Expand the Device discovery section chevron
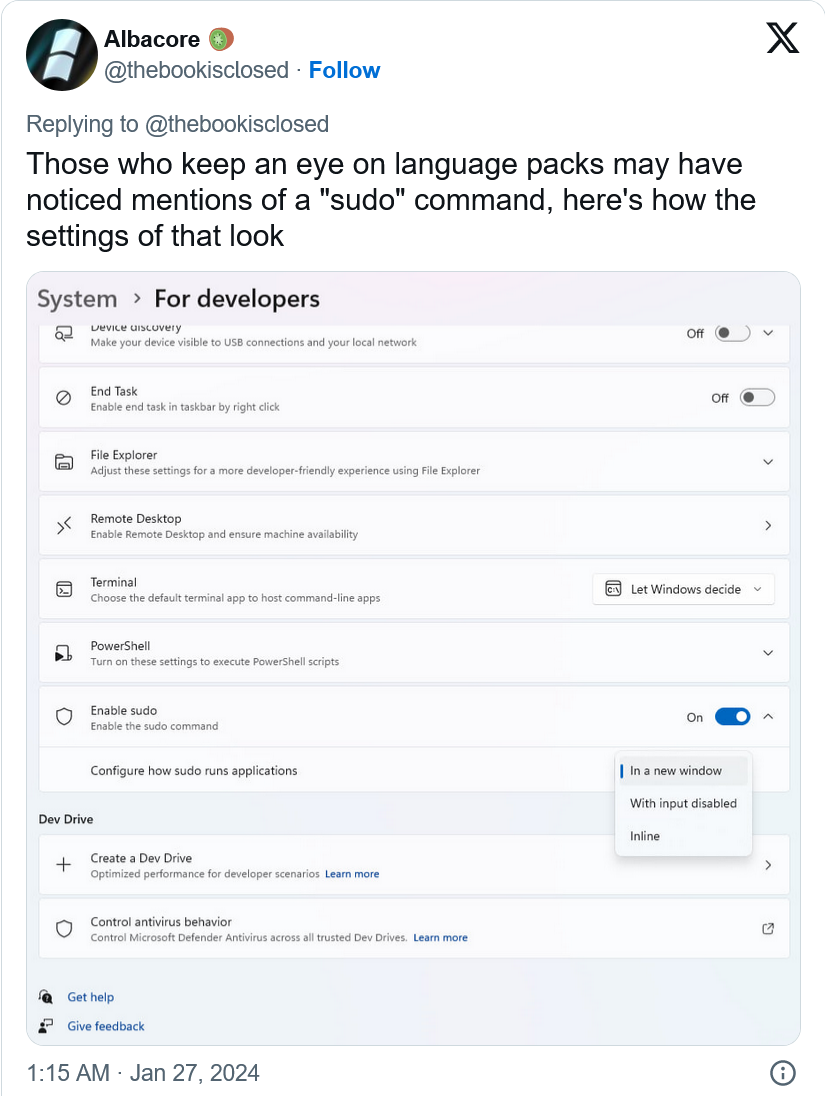The image size is (825, 1096). point(768,333)
